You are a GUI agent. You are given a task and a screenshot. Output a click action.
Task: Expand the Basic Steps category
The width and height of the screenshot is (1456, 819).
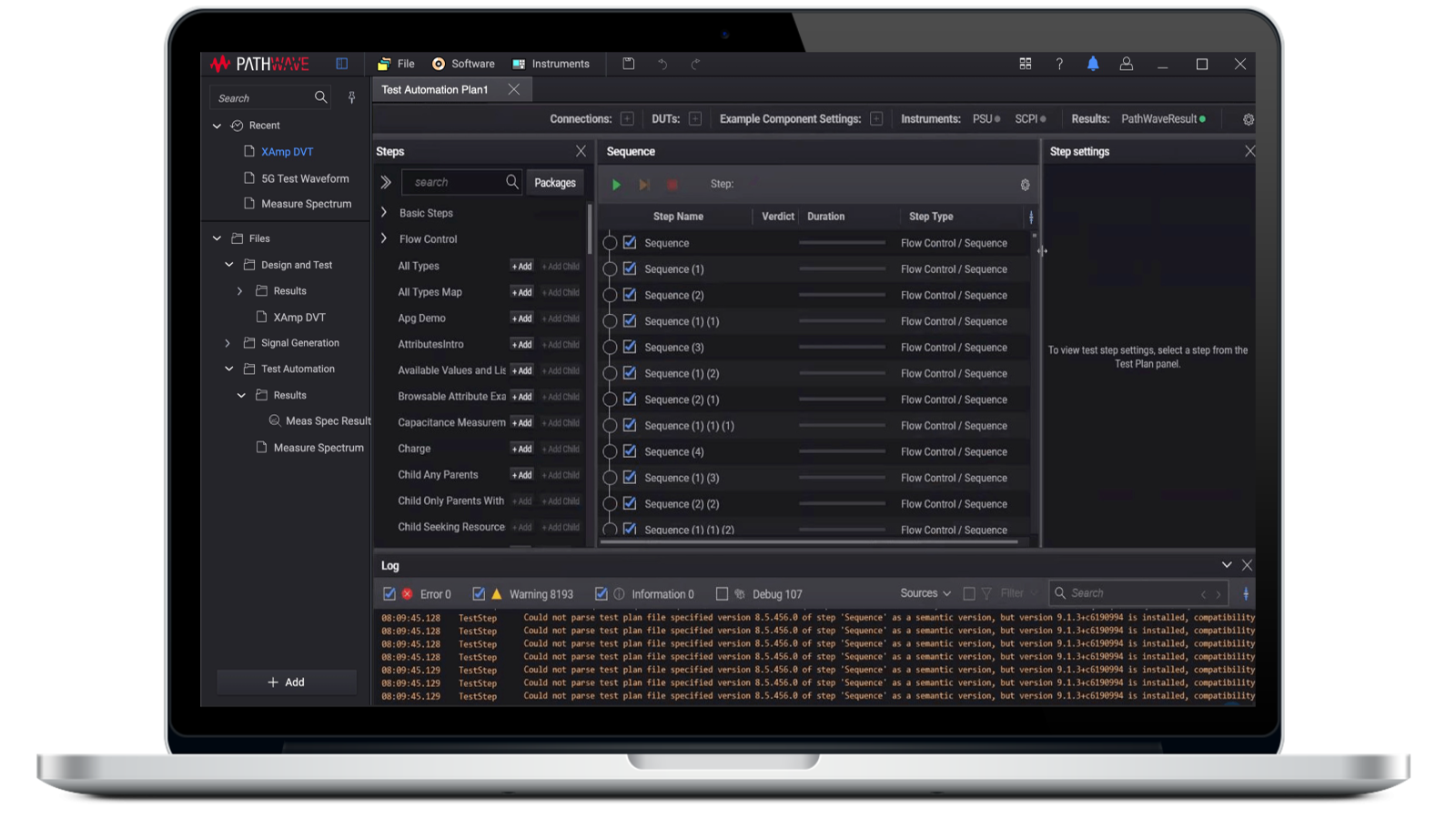pyautogui.click(x=384, y=213)
